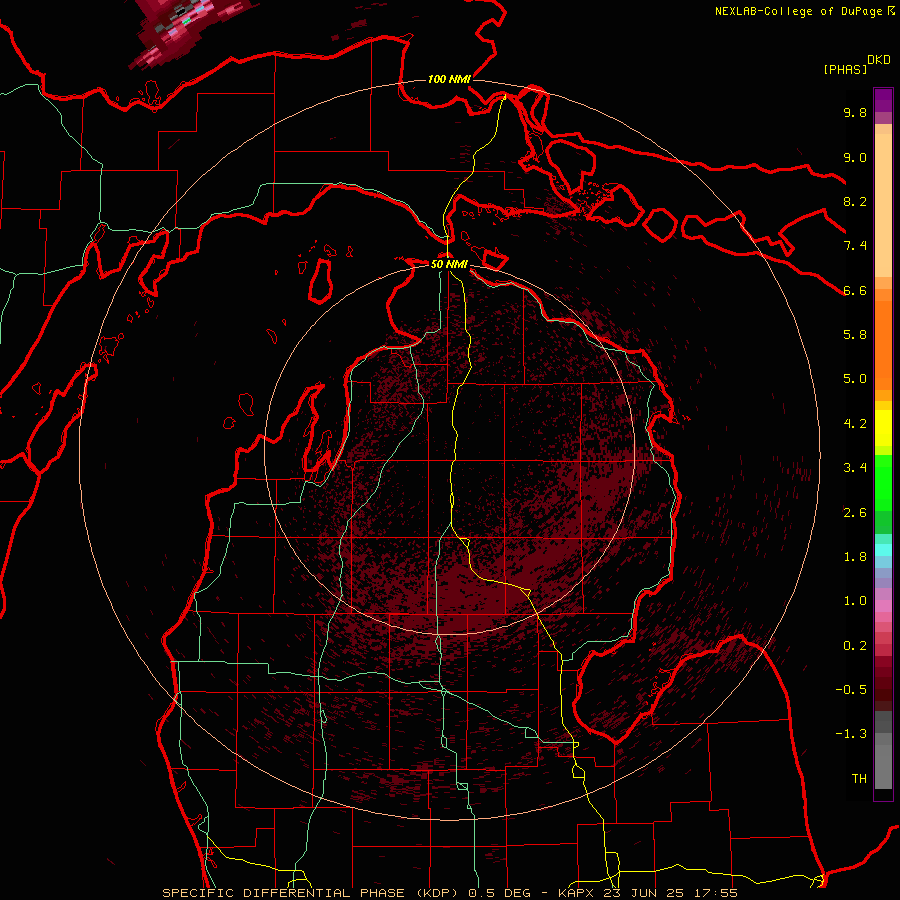The width and height of the screenshot is (900, 900).
Task: Click the 5.0 scale value
Action: [x=855, y=379]
